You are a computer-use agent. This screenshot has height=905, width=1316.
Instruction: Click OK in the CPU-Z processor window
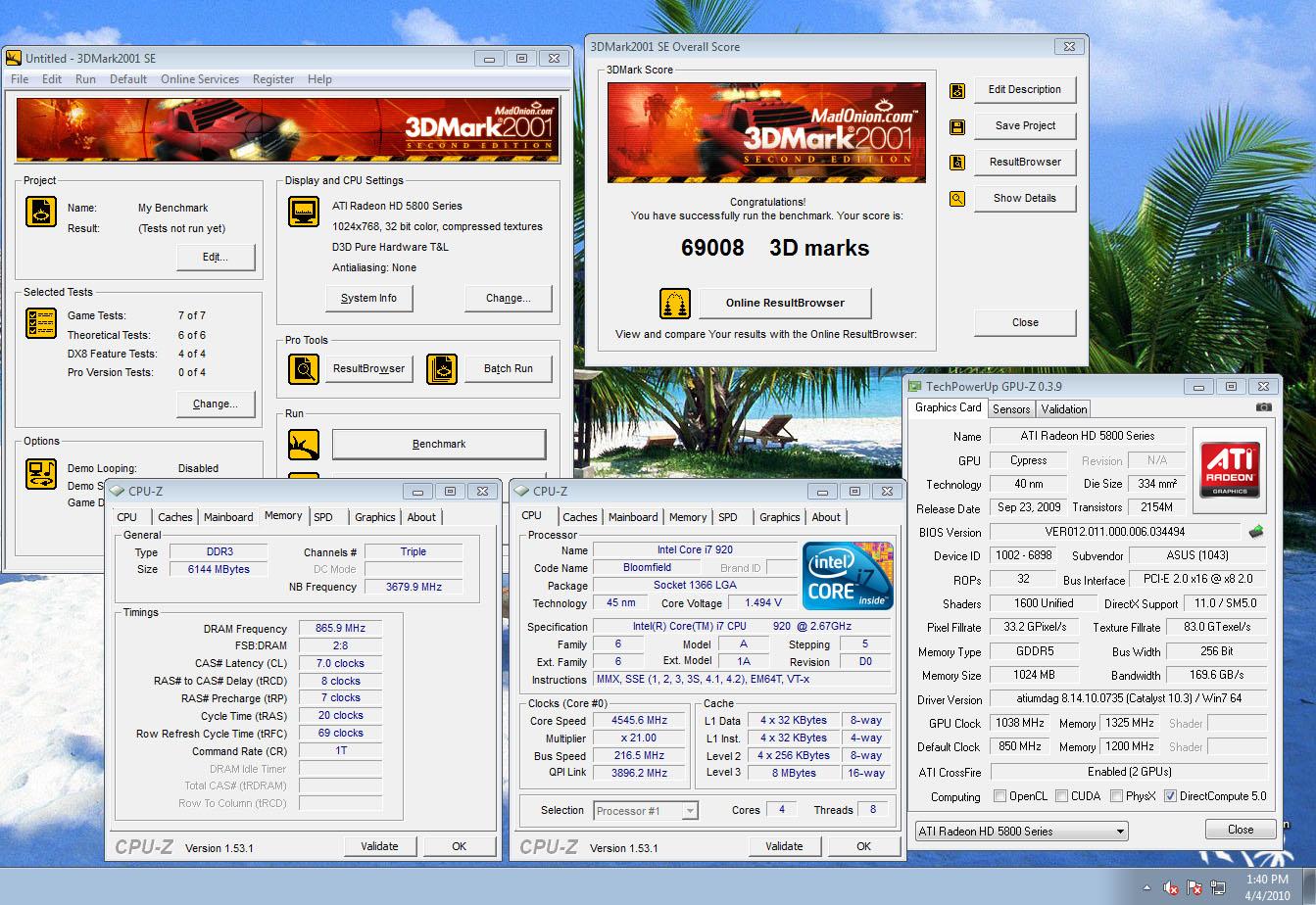pyautogui.click(x=863, y=846)
